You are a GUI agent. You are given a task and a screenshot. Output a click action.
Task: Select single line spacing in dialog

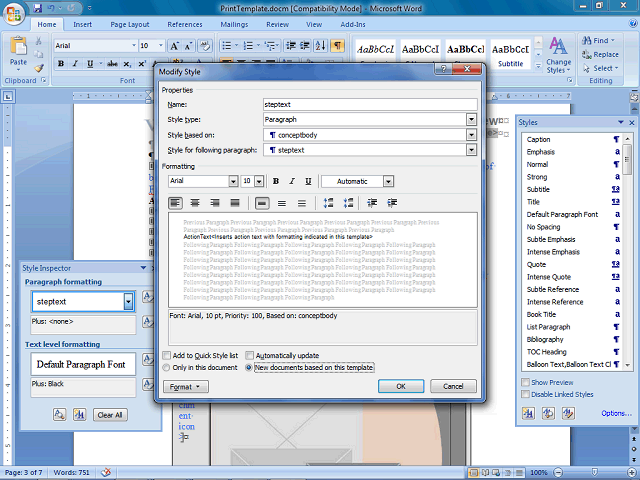click(x=262, y=203)
